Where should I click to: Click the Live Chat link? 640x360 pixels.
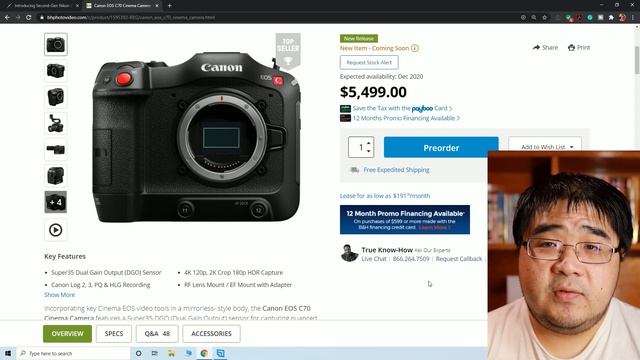coord(373,259)
